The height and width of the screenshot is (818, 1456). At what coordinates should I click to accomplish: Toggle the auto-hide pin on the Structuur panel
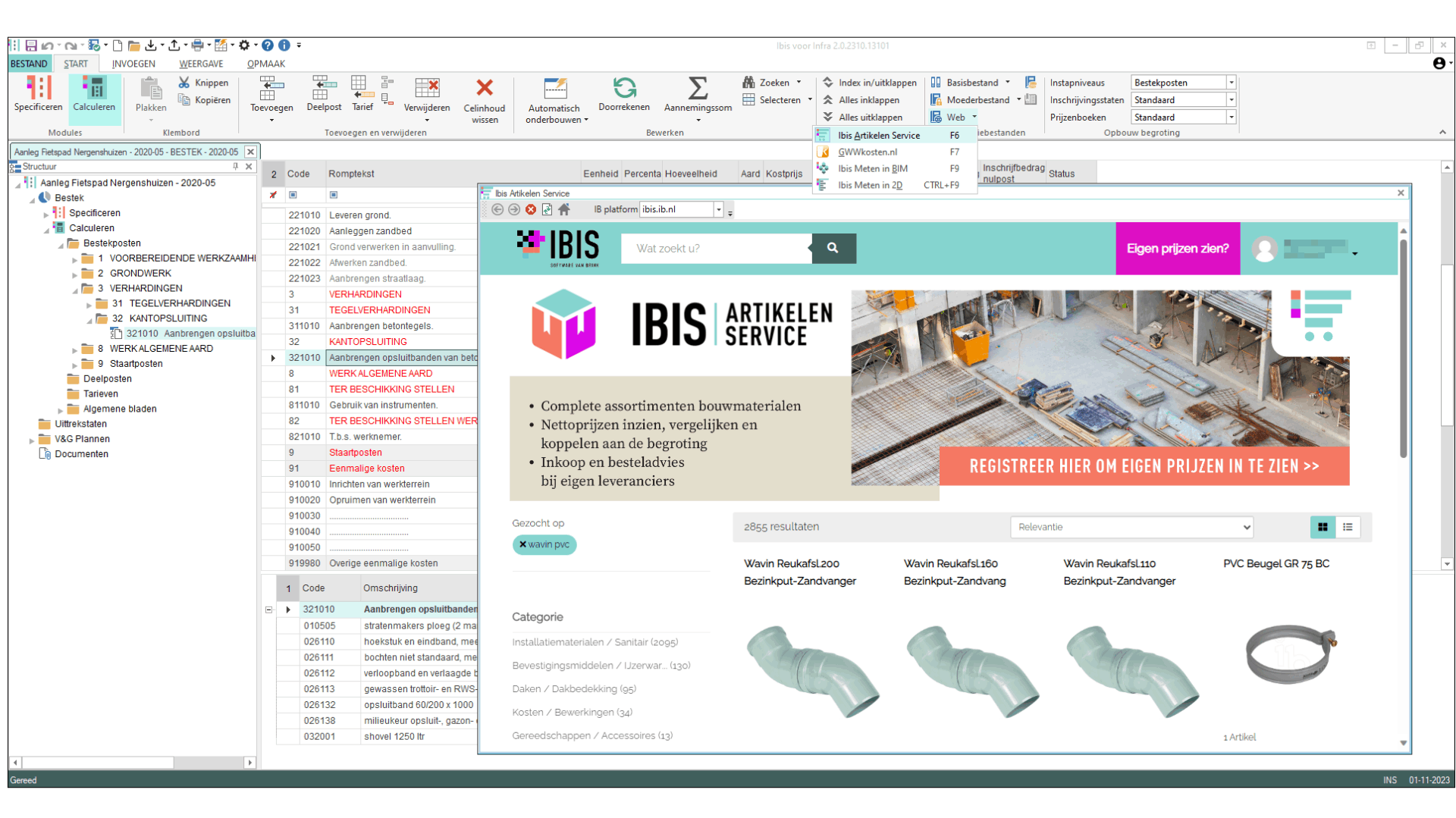236,167
